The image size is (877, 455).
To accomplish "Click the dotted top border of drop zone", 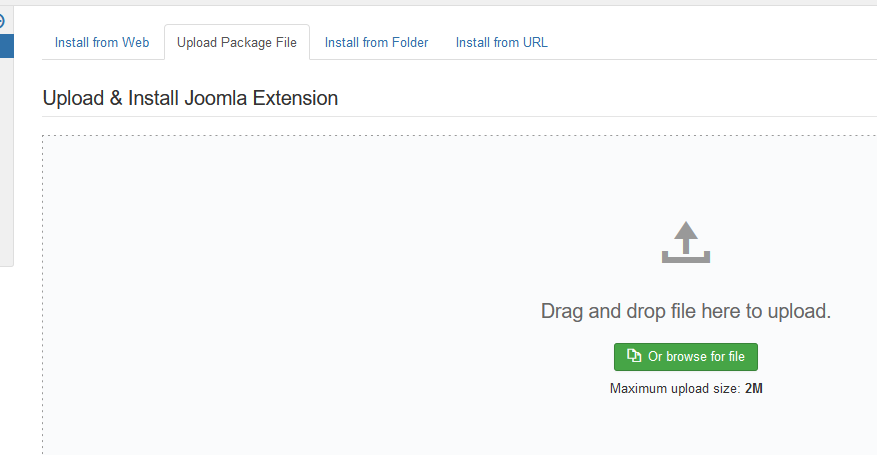I will point(400,135).
